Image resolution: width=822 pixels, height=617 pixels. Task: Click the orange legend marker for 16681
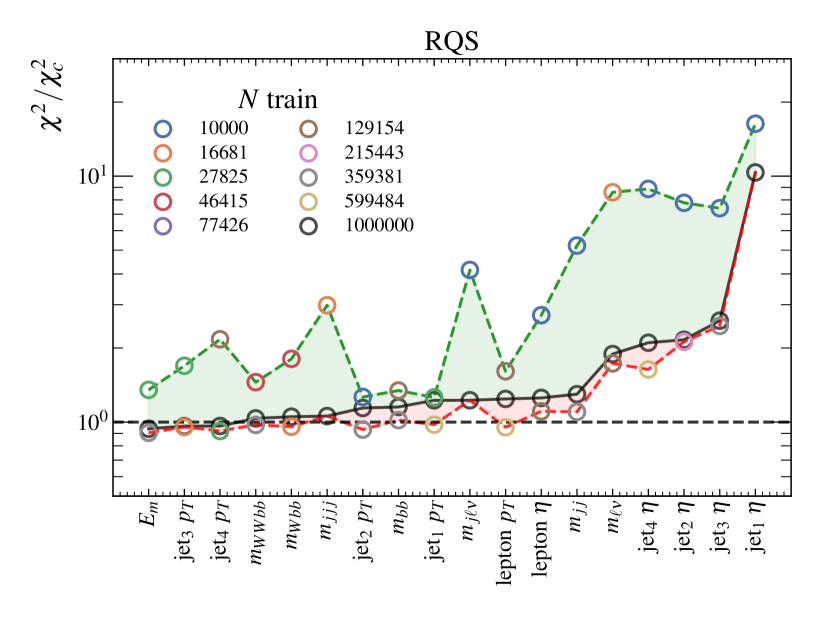(163, 153)
